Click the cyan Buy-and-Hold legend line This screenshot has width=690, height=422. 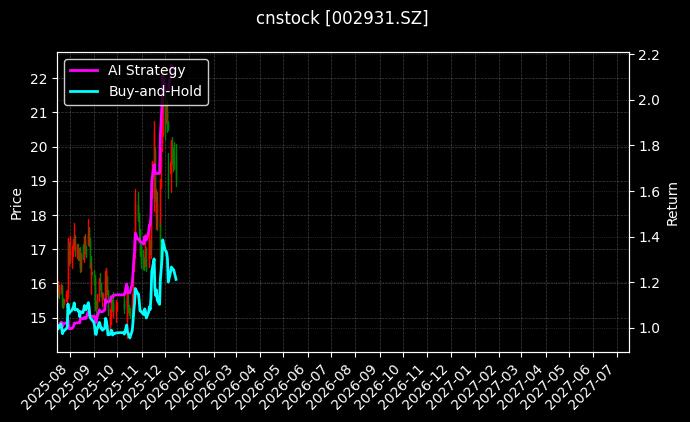click(x=85, y=91)
